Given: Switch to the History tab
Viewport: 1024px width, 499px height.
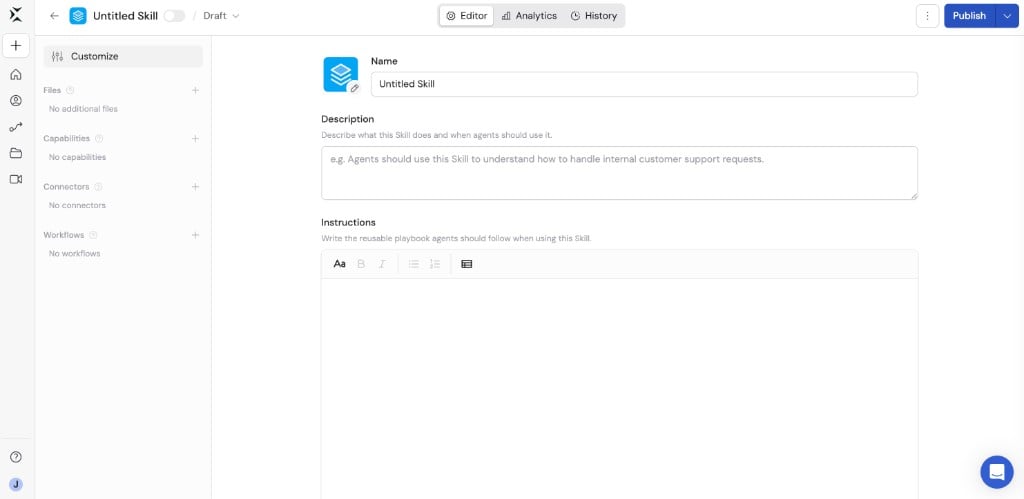Looking at the screenshot, I should (x=594, y=16).
